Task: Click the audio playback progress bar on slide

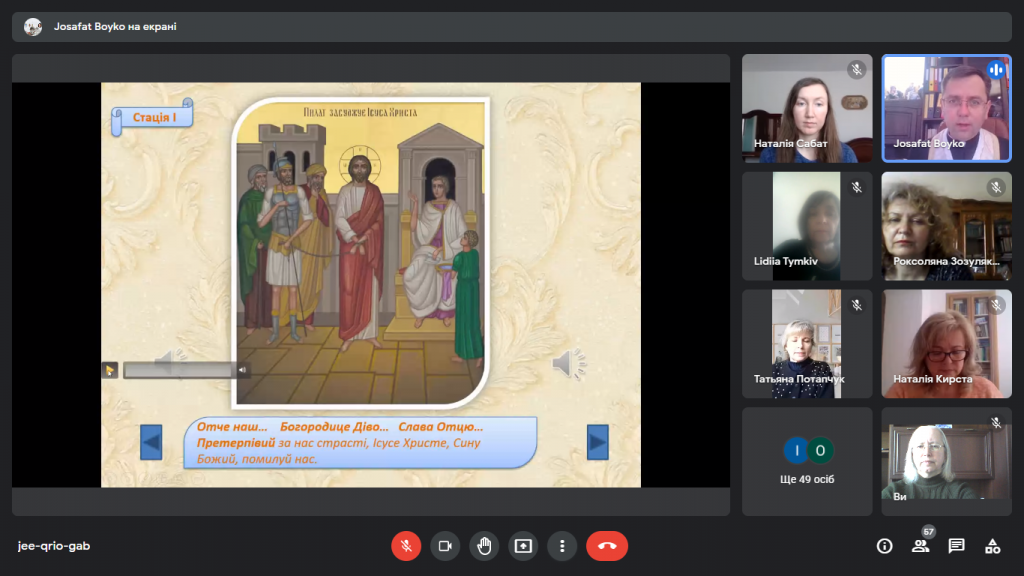Action: pos(178,370)
